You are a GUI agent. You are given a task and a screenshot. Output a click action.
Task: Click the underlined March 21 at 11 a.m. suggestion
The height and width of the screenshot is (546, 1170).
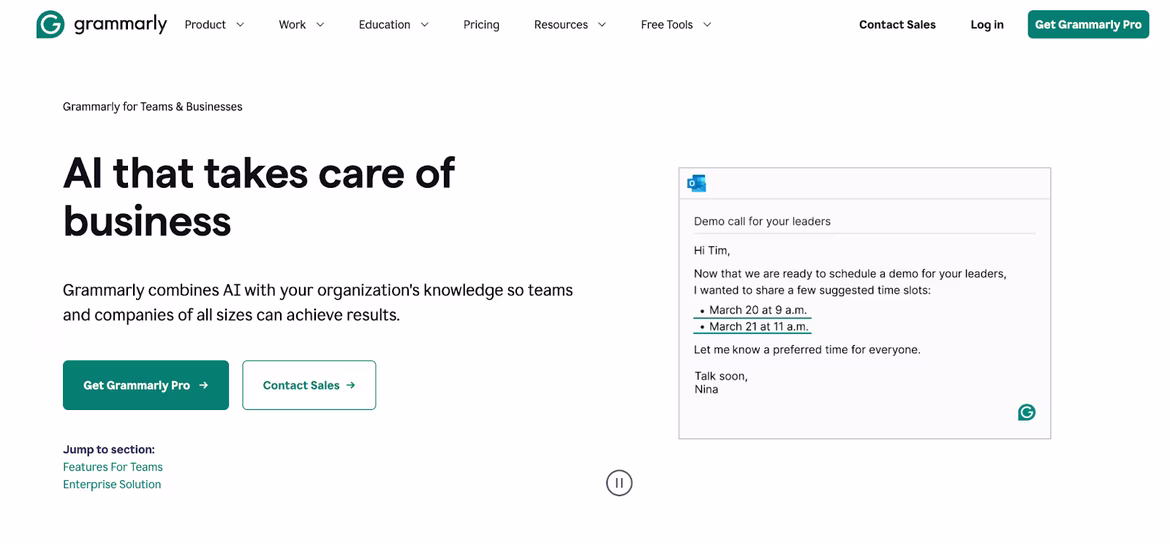[758, 327]
